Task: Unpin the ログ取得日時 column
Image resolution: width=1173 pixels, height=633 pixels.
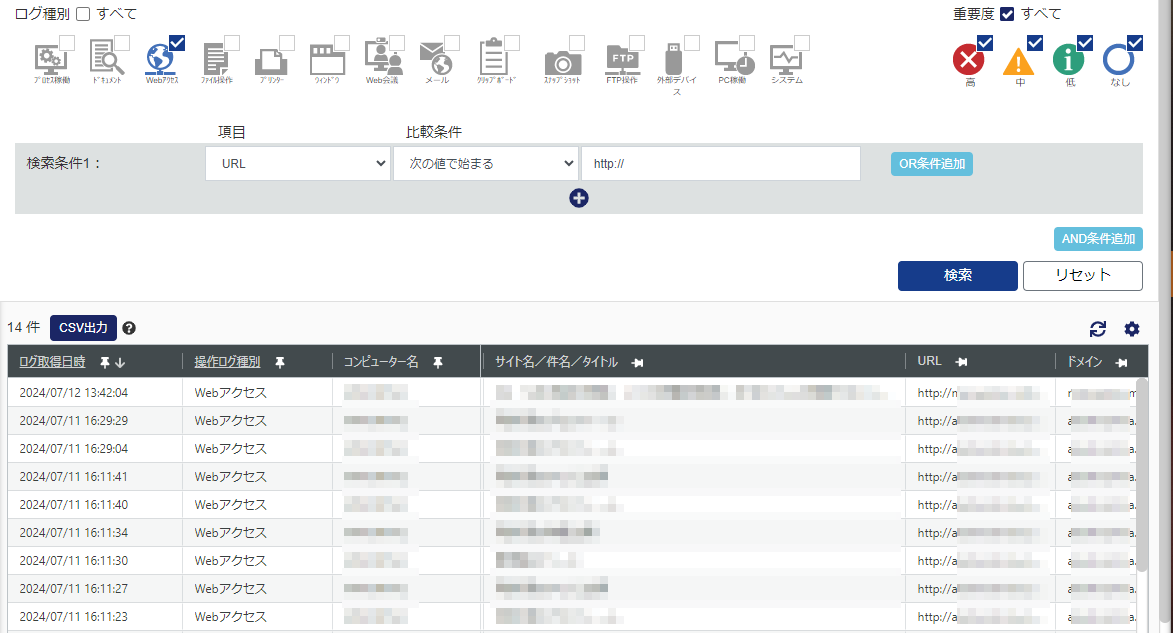Action: tap(105, 362)
